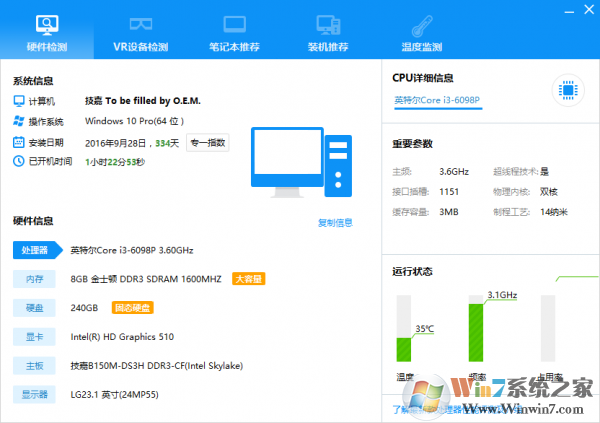Click the calendar 安装日期 icon
The height and width of the screenshot is (423, 600).
(x=19, y=142)
